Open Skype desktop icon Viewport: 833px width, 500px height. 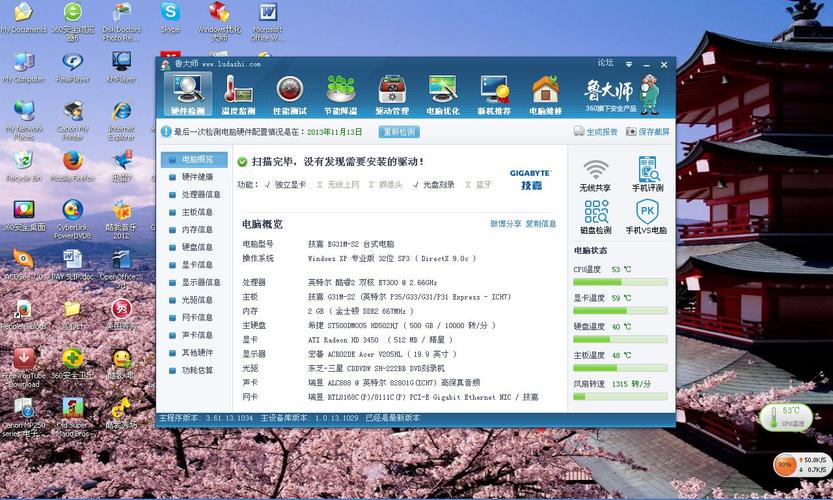[171, 18]
